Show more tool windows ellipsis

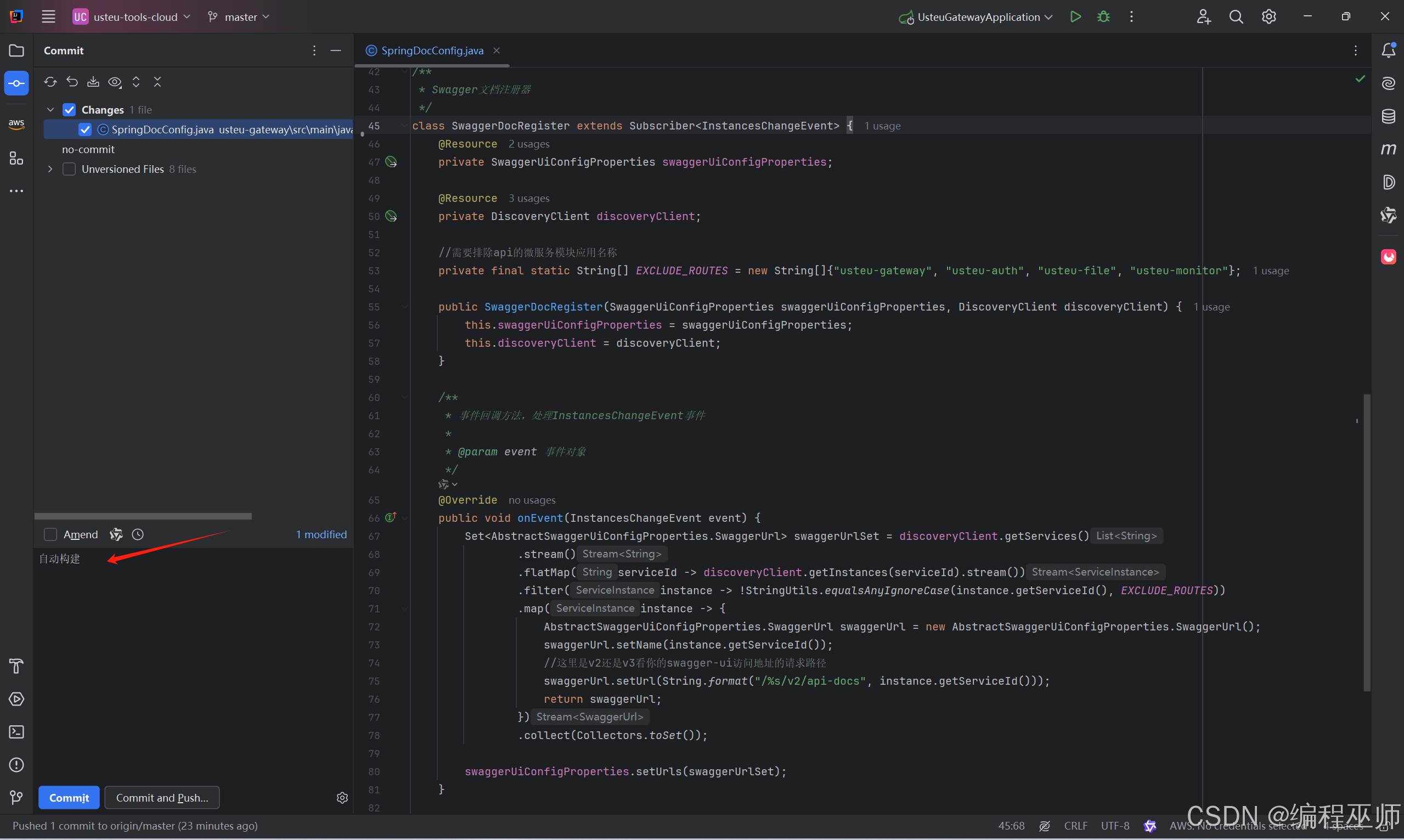(16, 191)
